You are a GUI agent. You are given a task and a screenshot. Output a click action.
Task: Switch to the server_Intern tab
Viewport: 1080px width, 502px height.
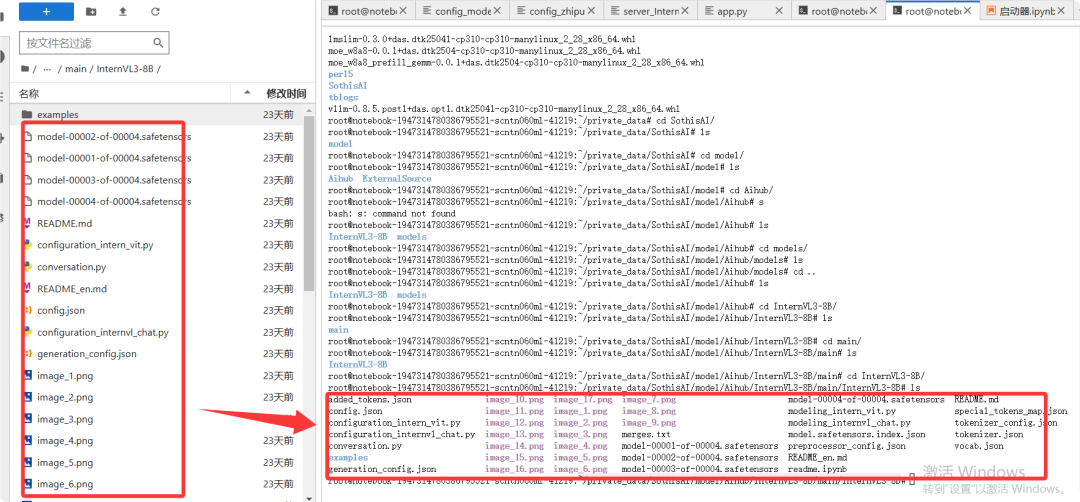tap(651, 10)
